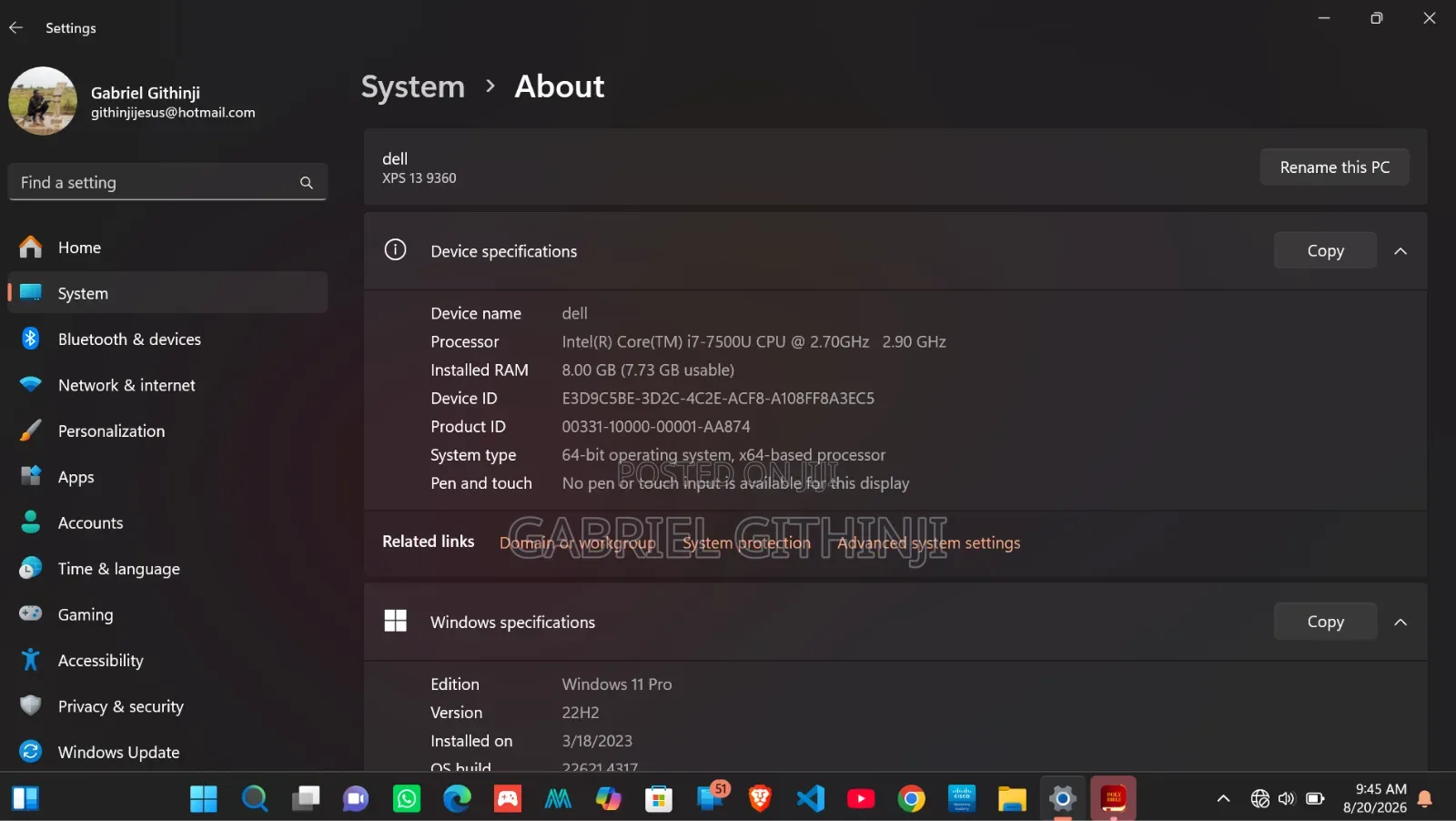Click the Product ID value 00331-10000-00001-AA874
The width and height of the screenshot is (1456, 821).
pyautogui.click(x=656, y=427)
